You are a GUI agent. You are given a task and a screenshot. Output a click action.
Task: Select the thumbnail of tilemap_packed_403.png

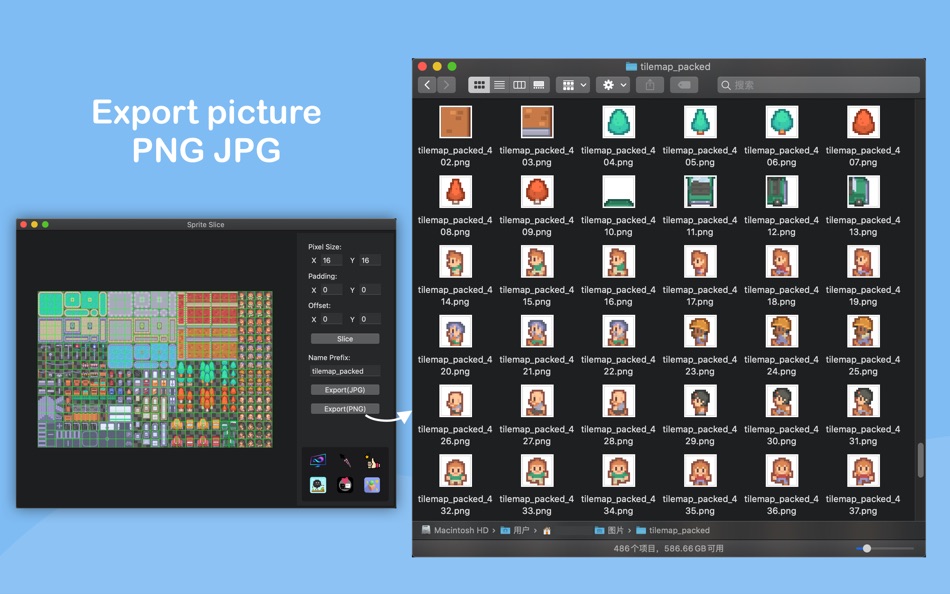[x=537, y=121]
